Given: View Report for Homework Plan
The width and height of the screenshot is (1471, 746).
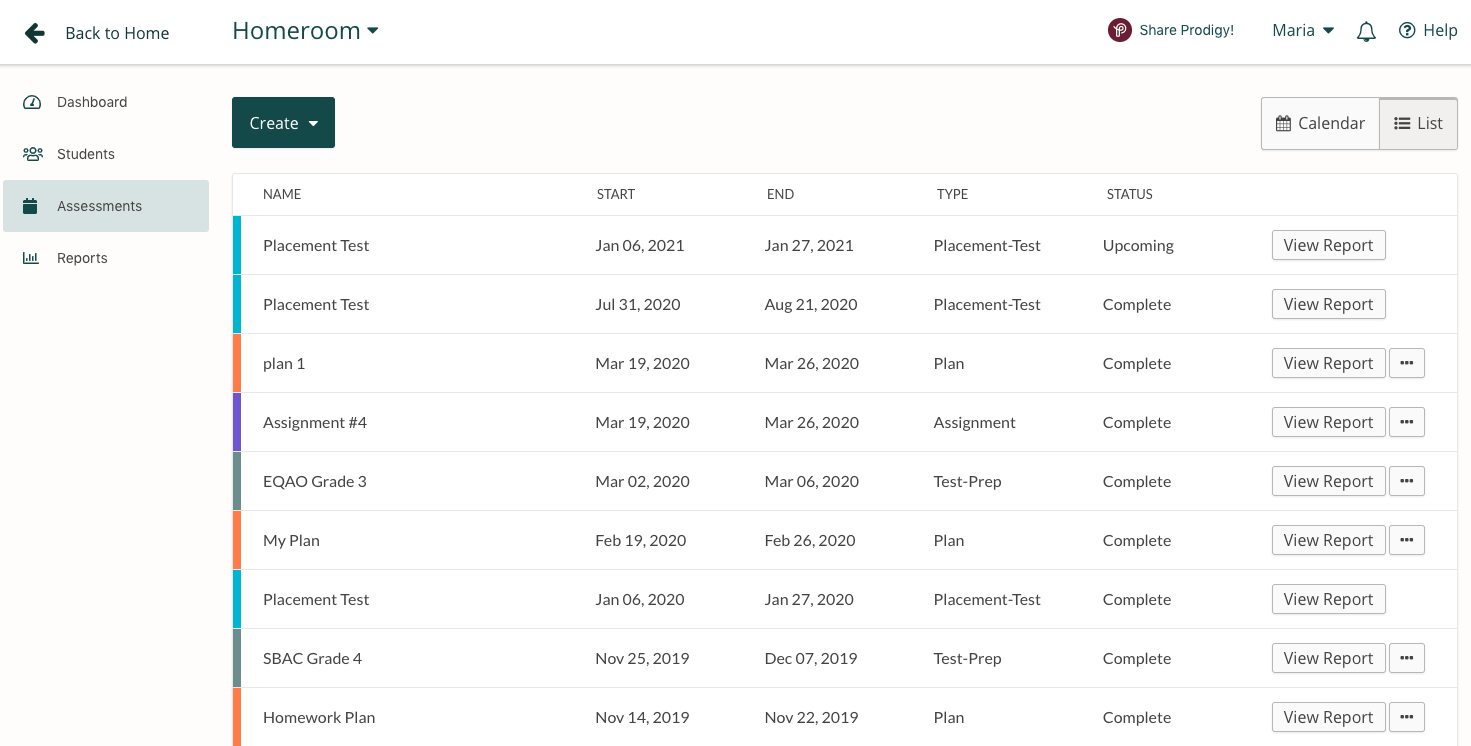Looking at the screenshot, I should (x=1328, y=717).
